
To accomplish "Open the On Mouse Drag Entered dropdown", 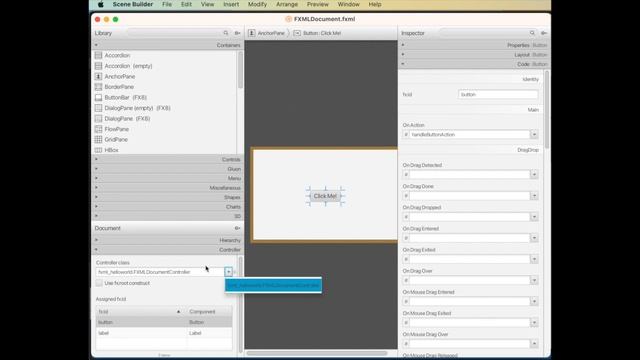I will point(534,301).
